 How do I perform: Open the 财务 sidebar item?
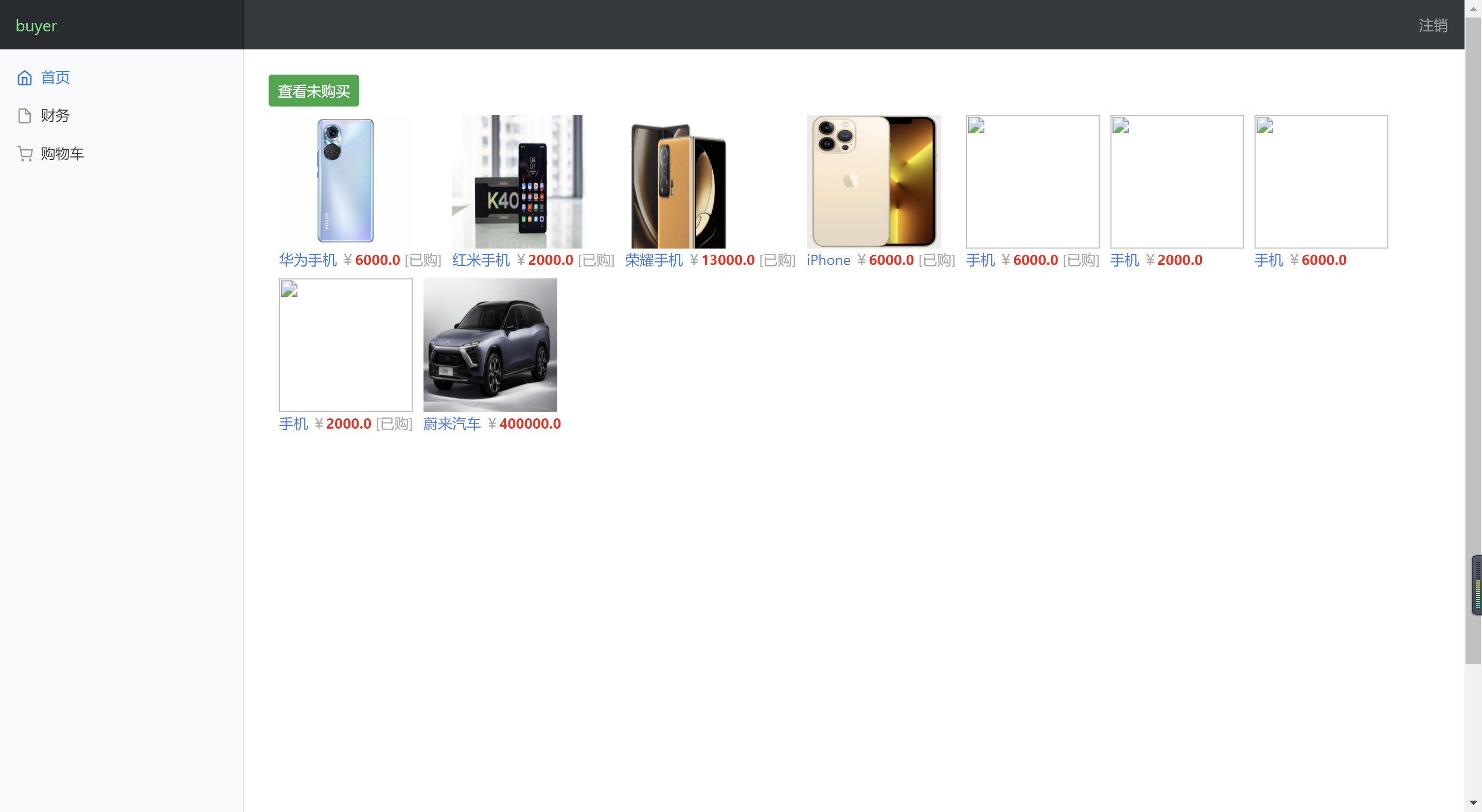tap(55, 115)
